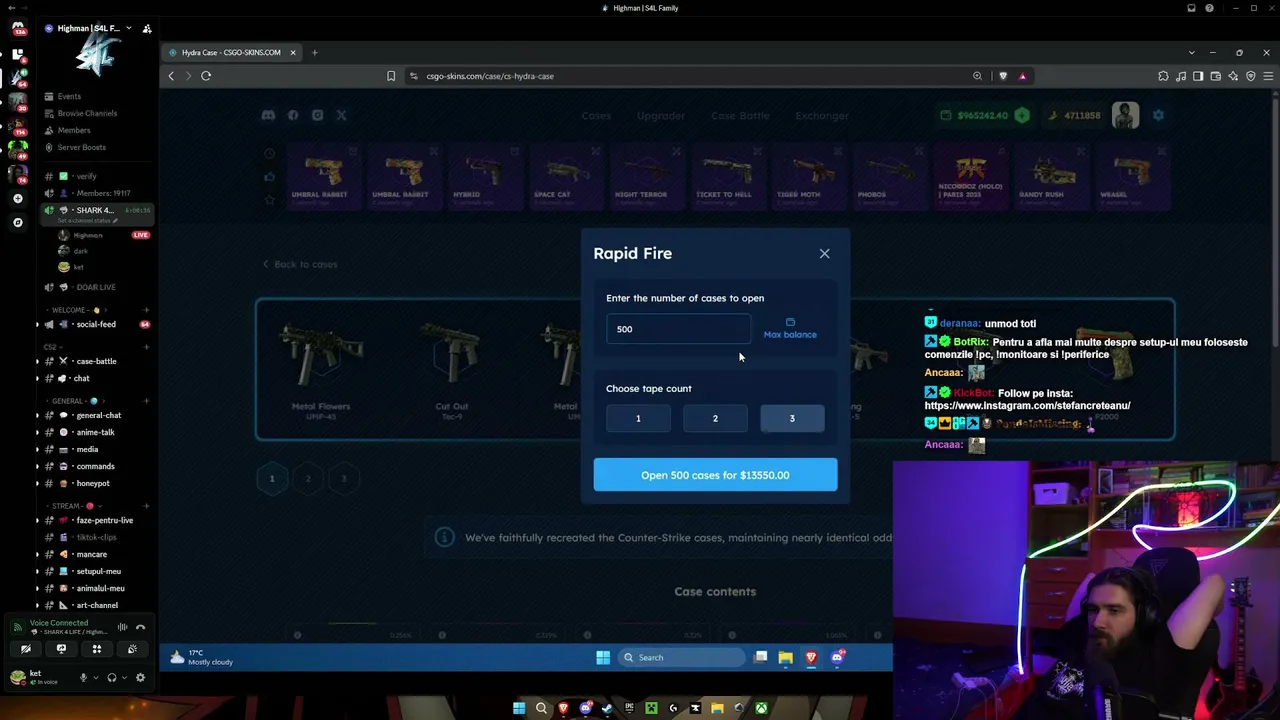1280x720 pixels.
Task: Close the Rapid Fire dialog
Action: (824, 254)
